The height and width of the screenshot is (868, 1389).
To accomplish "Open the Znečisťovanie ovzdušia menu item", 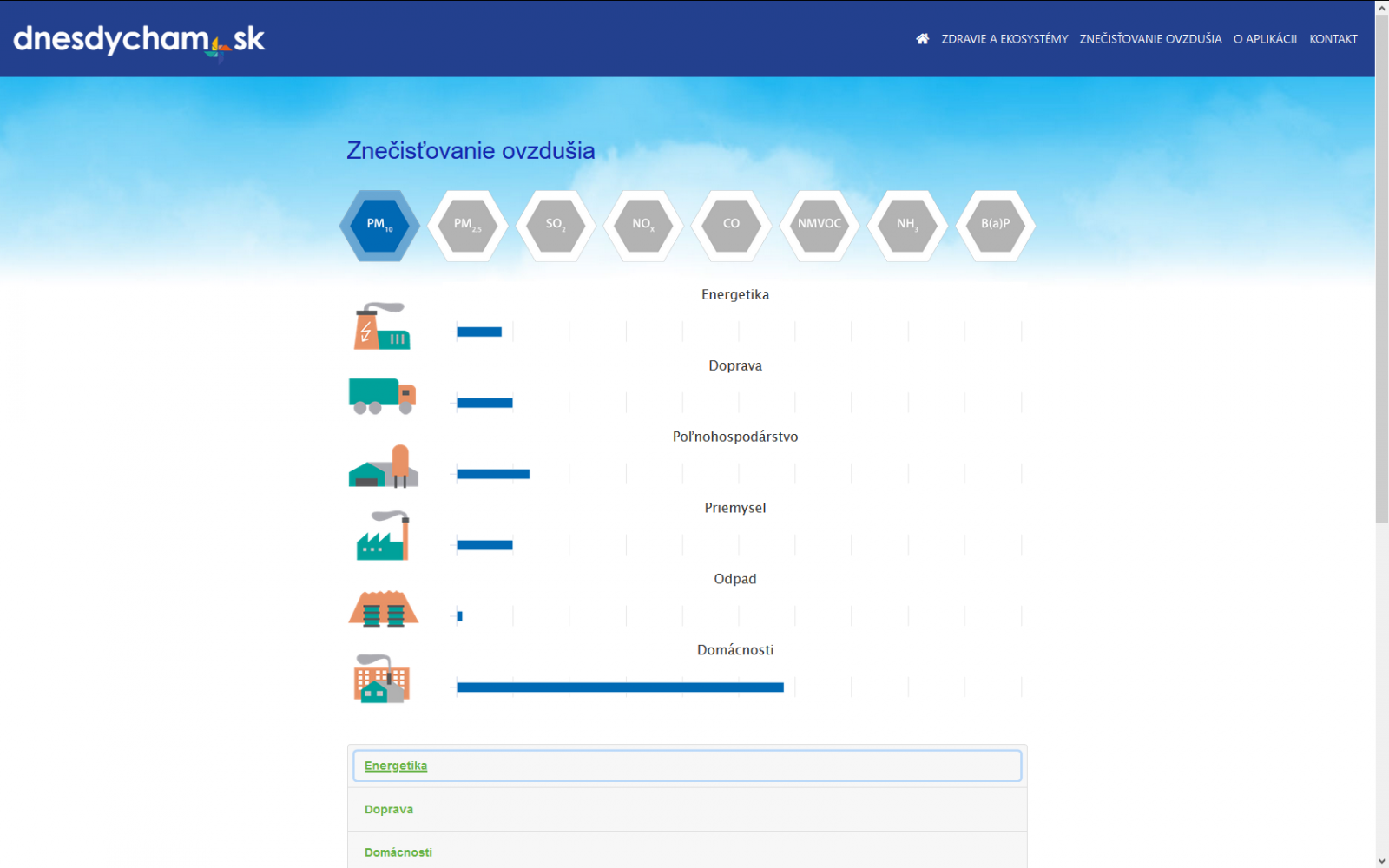I will point(1150,39).
